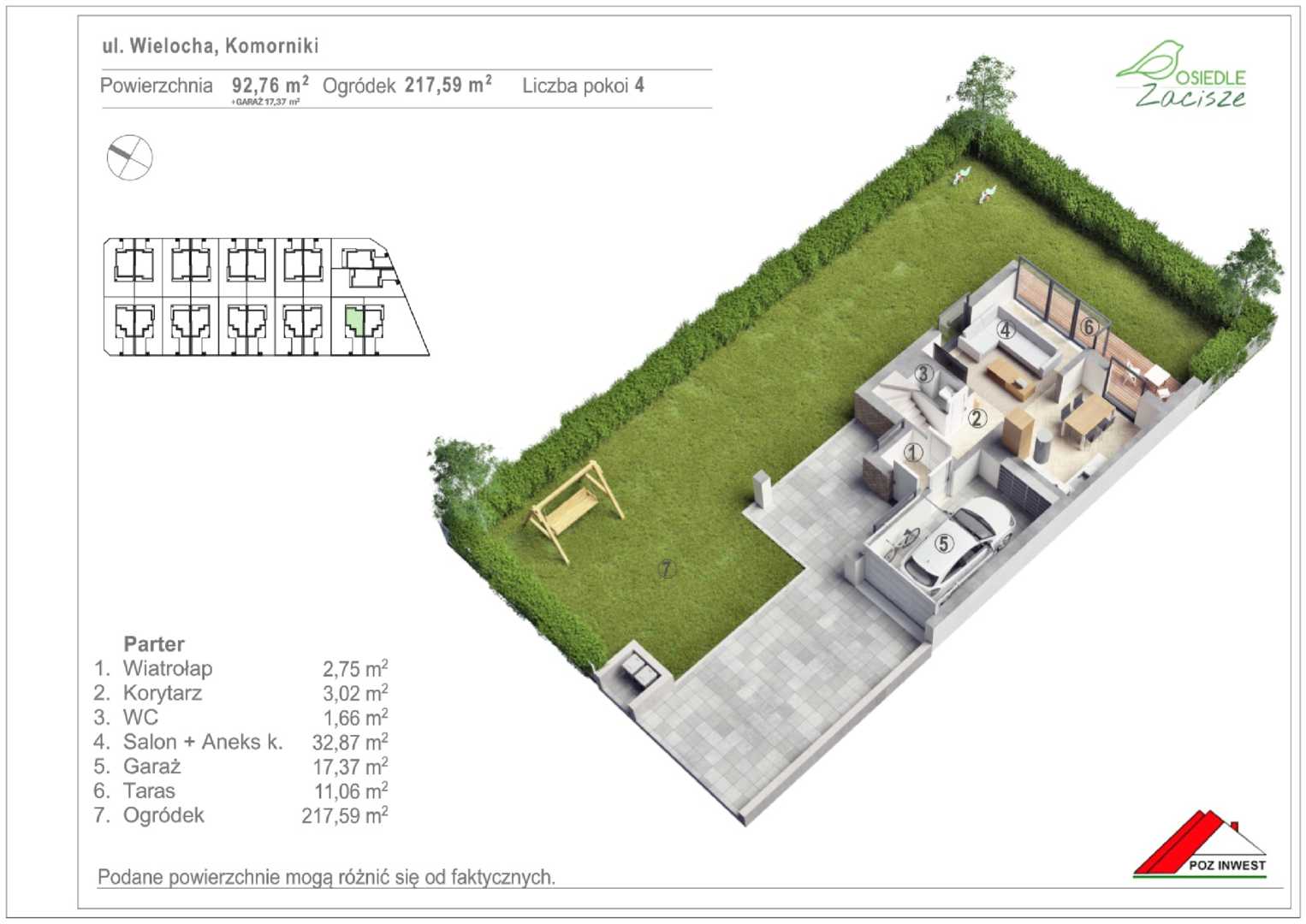Image resolution: width=1306 pixels, height=924 pixels.
Task: Select marker 5 on the garage car
Action: click(x=943, y=543)
